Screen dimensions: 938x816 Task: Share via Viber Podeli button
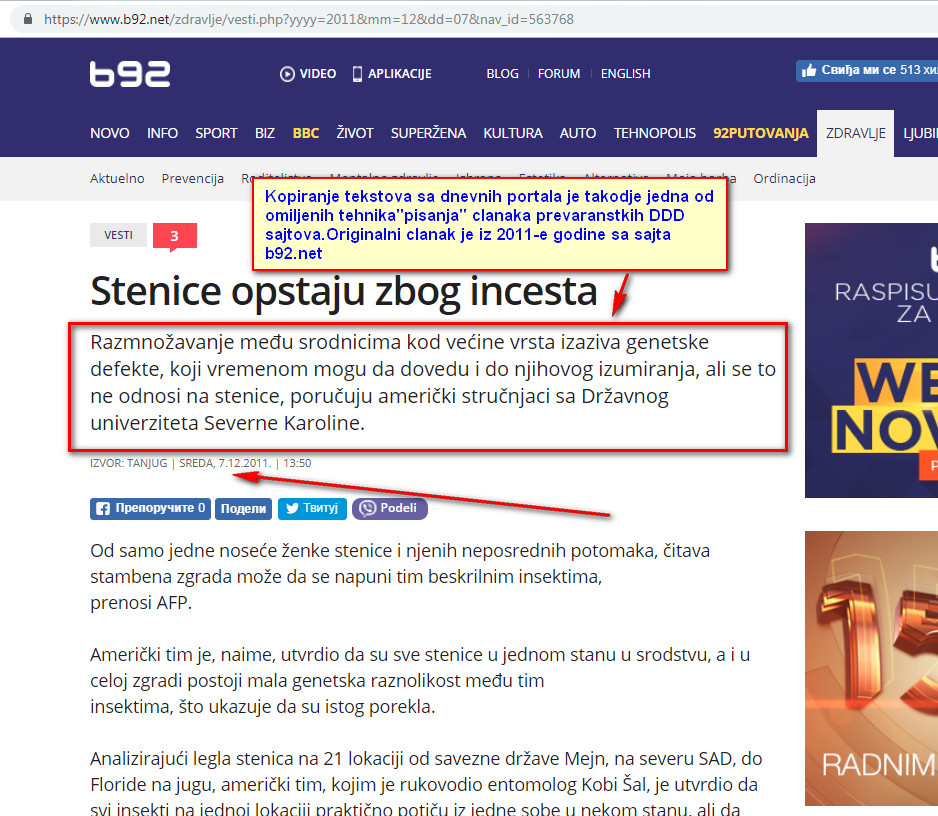click(389, 509)
